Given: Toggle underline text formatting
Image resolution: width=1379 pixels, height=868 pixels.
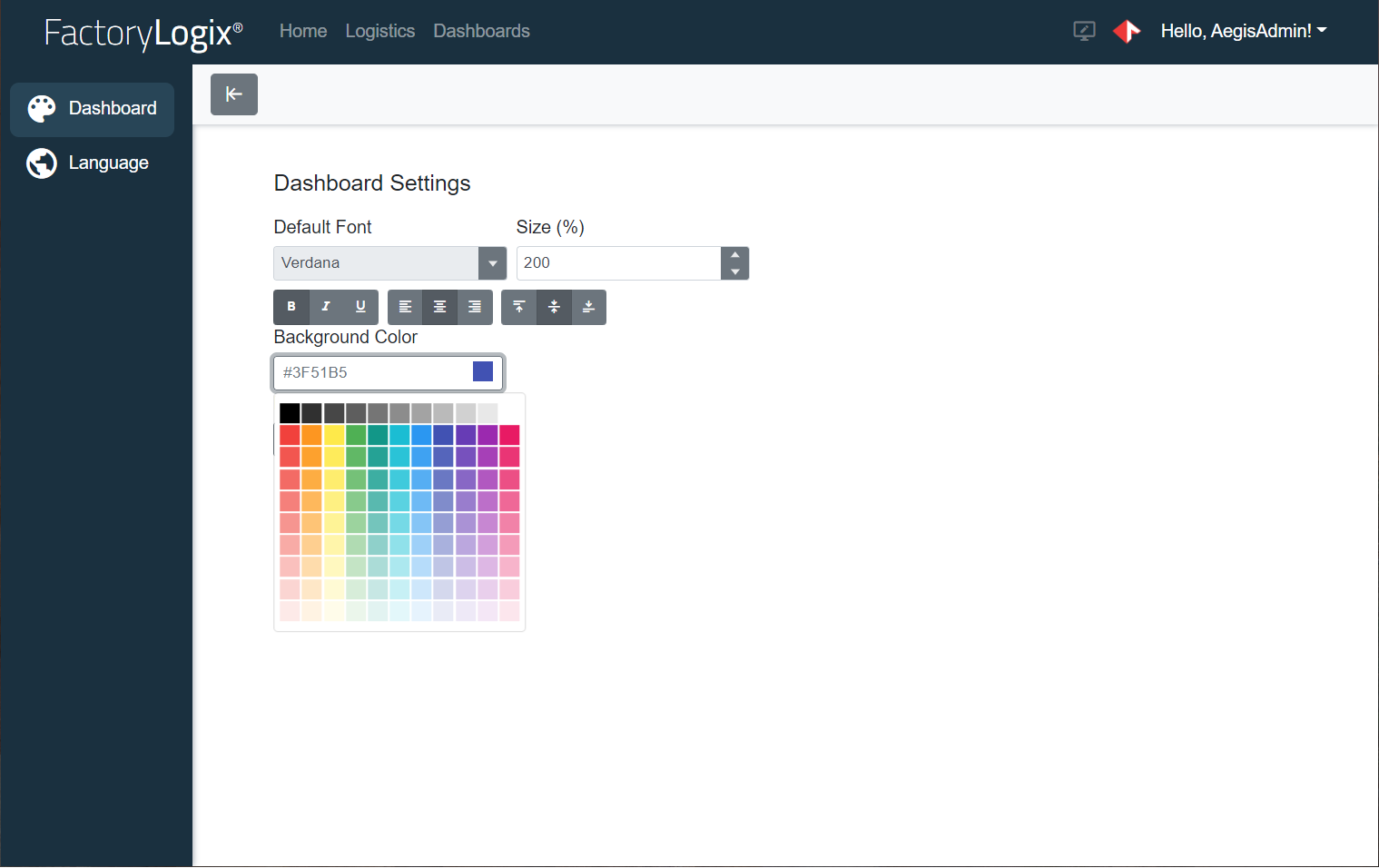Looking at the screenshot, I should (x=360, y=307).
